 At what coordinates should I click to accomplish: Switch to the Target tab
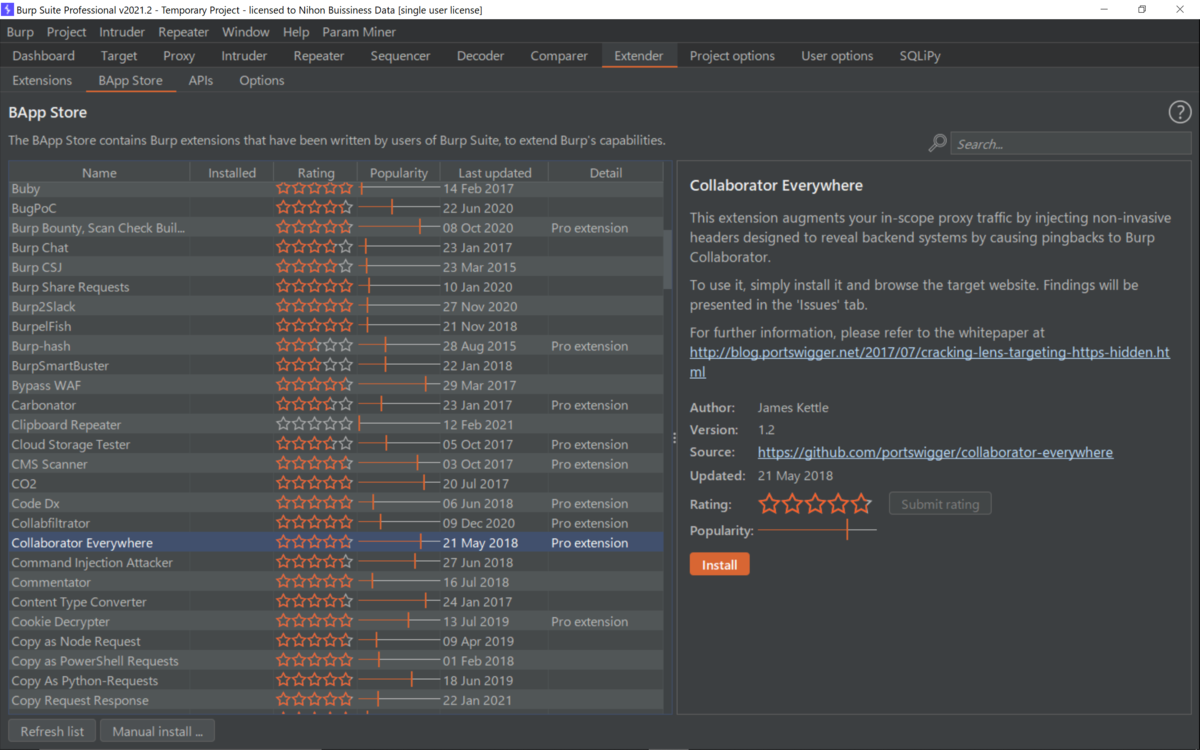119,56
